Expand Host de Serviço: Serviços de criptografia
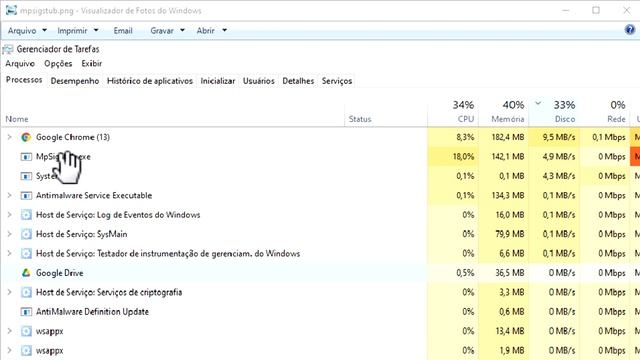 click(9, 292)
